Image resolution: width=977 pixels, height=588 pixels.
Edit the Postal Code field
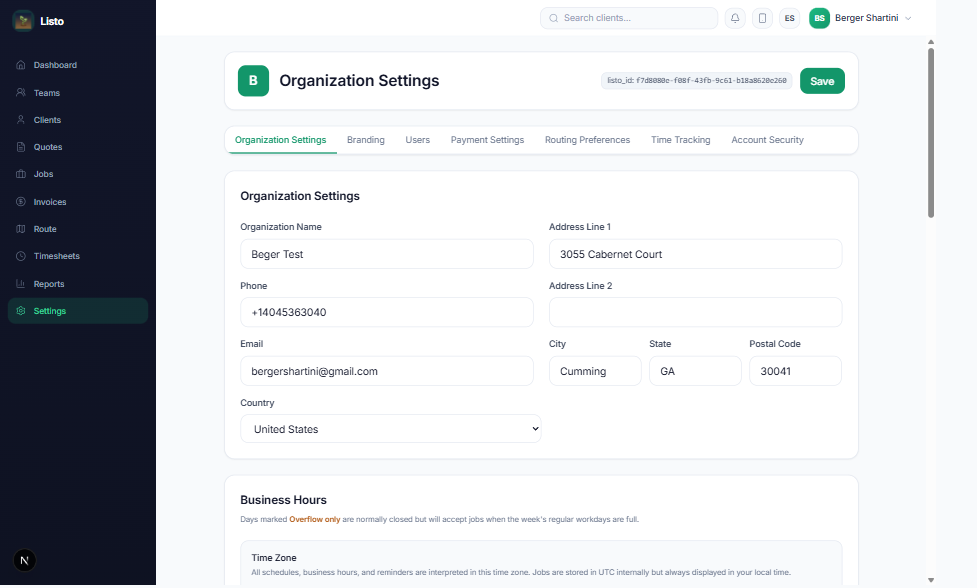click(795, 371)
